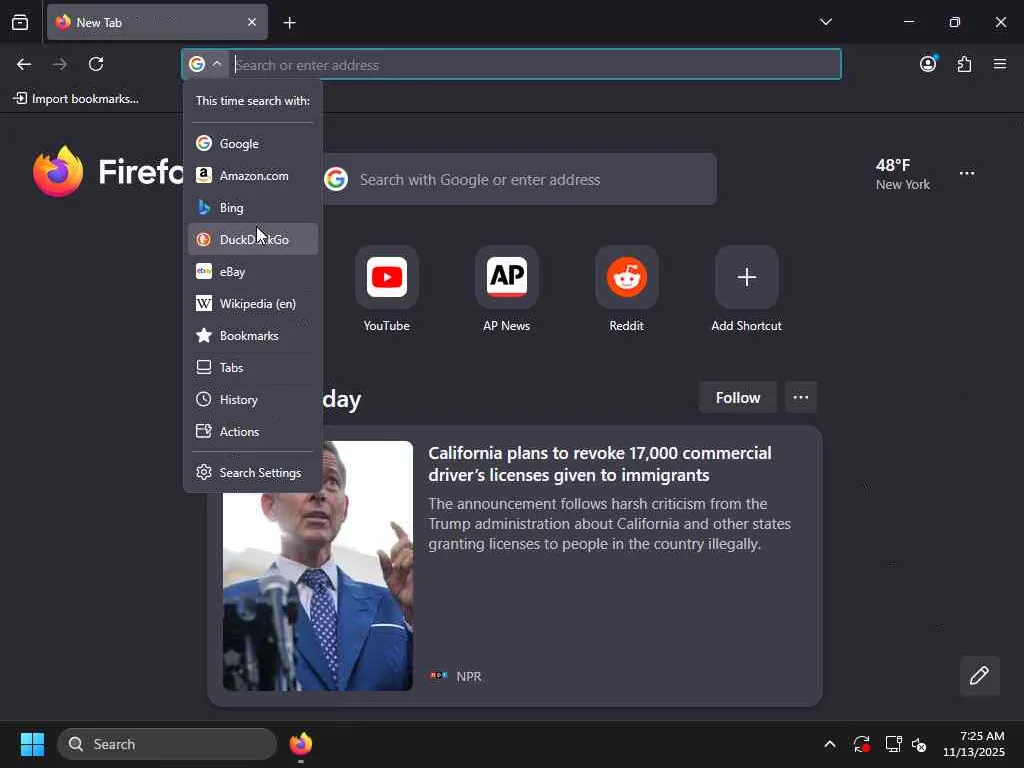Click the pencil customize page button

point(979,675)
